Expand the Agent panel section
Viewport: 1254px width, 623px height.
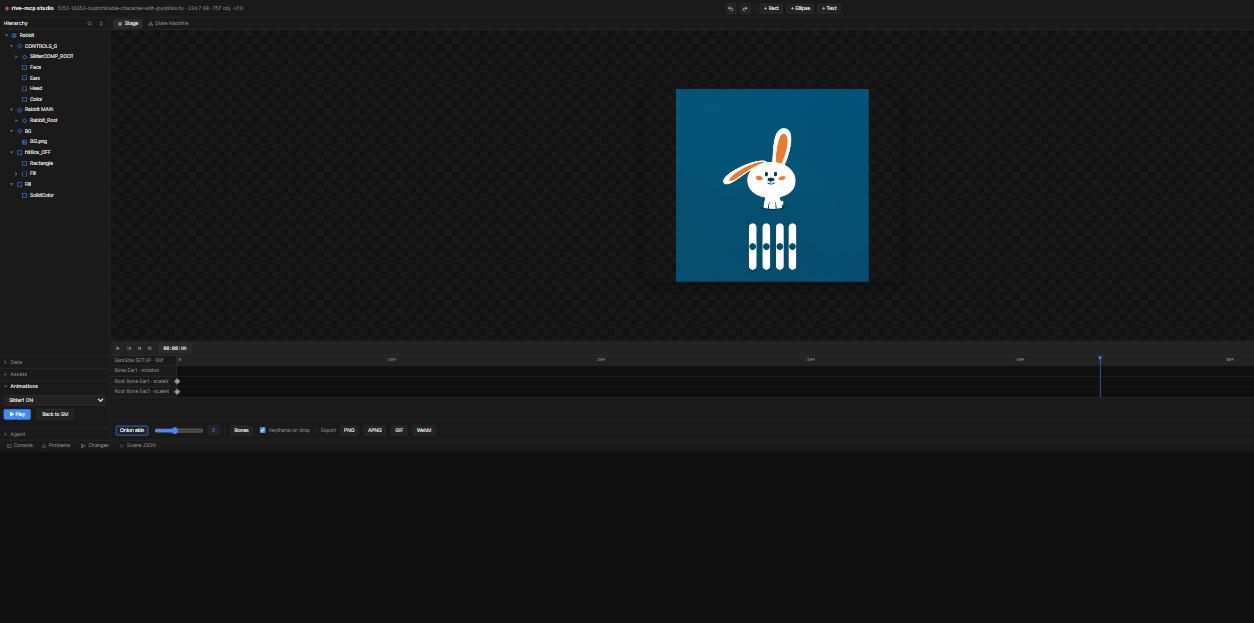tap(54, 434)
